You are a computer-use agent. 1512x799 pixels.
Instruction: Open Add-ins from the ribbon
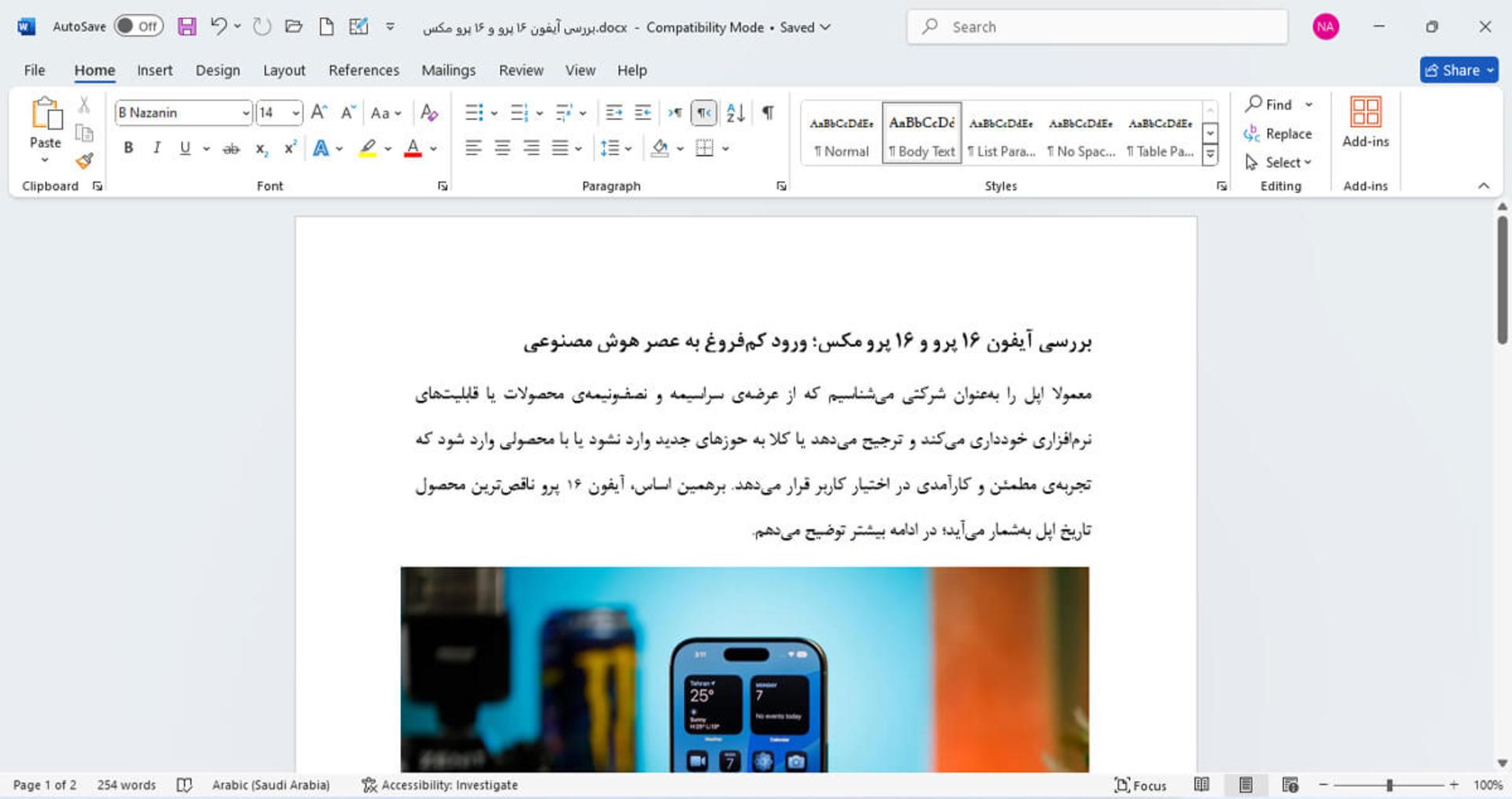tap(1366, 122)
